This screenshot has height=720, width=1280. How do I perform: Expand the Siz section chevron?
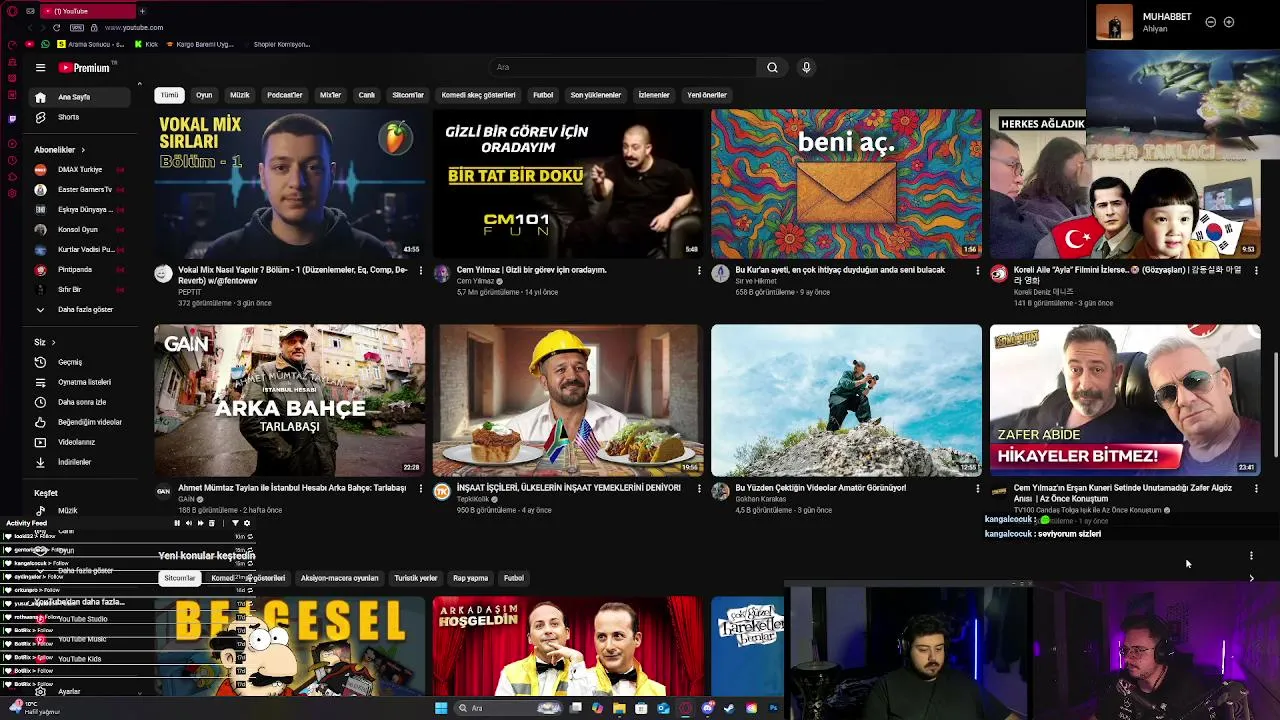[x=53, y=342]
